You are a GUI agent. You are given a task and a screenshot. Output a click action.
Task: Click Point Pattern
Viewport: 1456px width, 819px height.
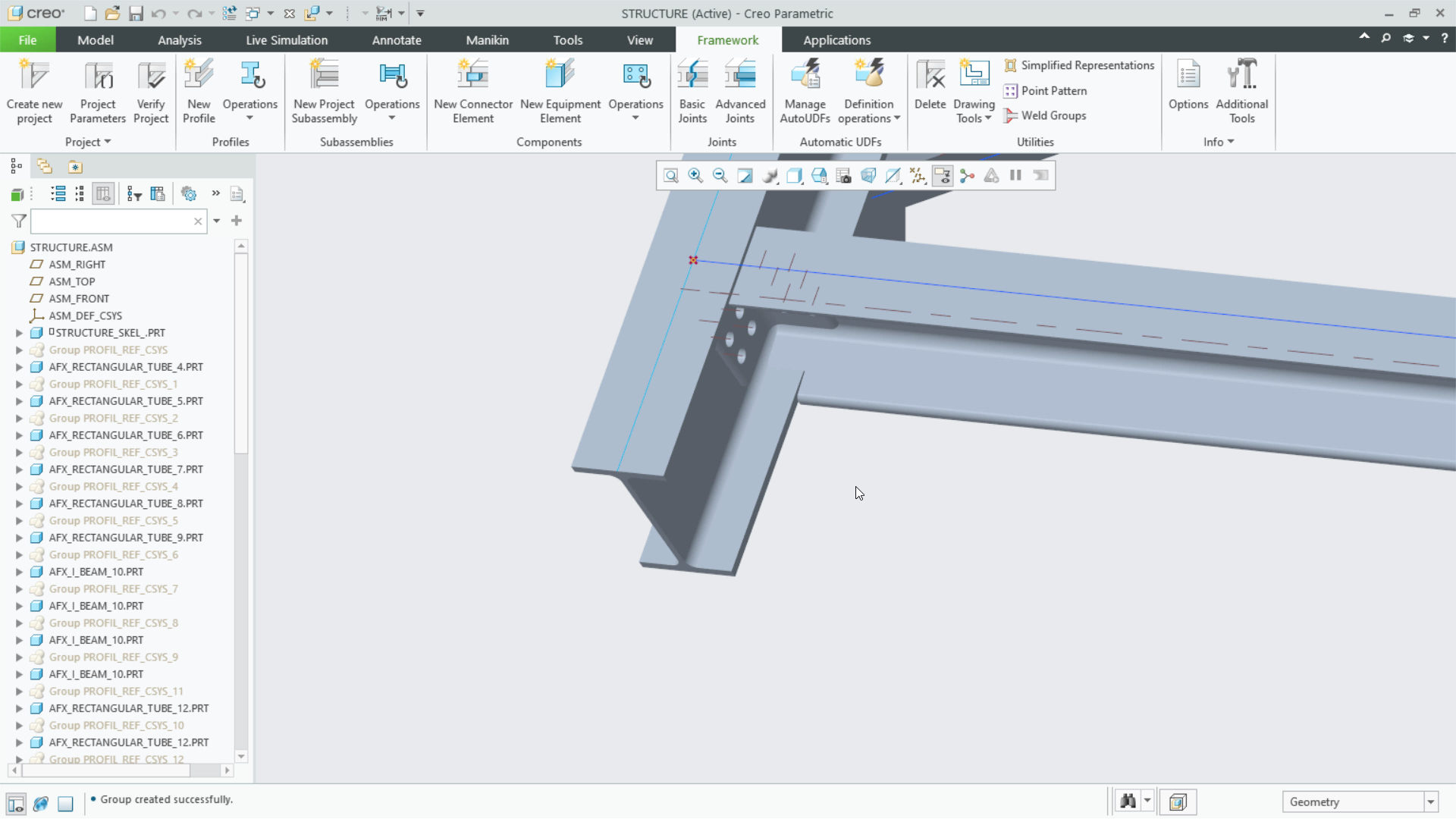pos(1045,91)
